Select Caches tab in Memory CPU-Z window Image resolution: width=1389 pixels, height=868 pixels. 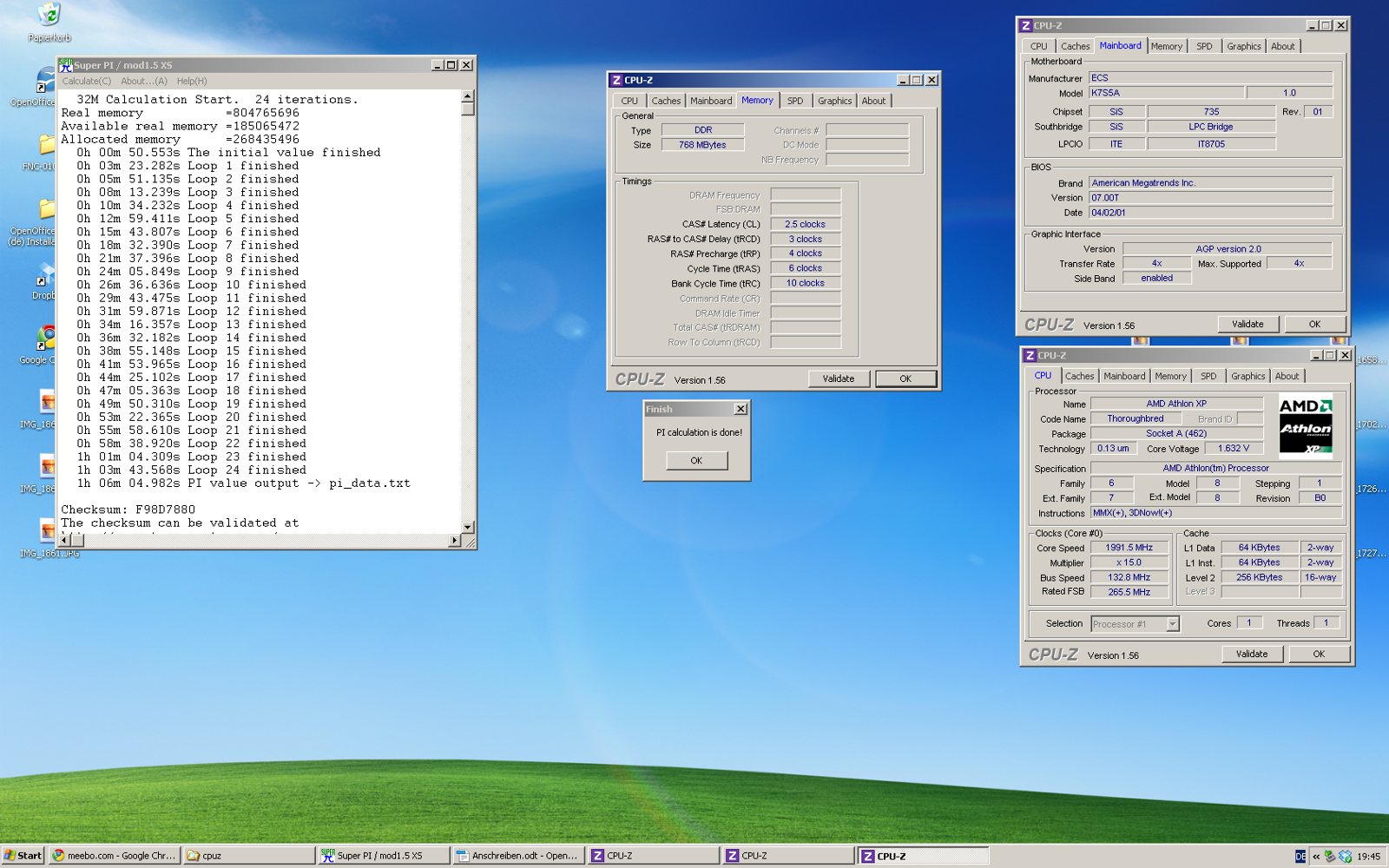[x=666, y=102]
